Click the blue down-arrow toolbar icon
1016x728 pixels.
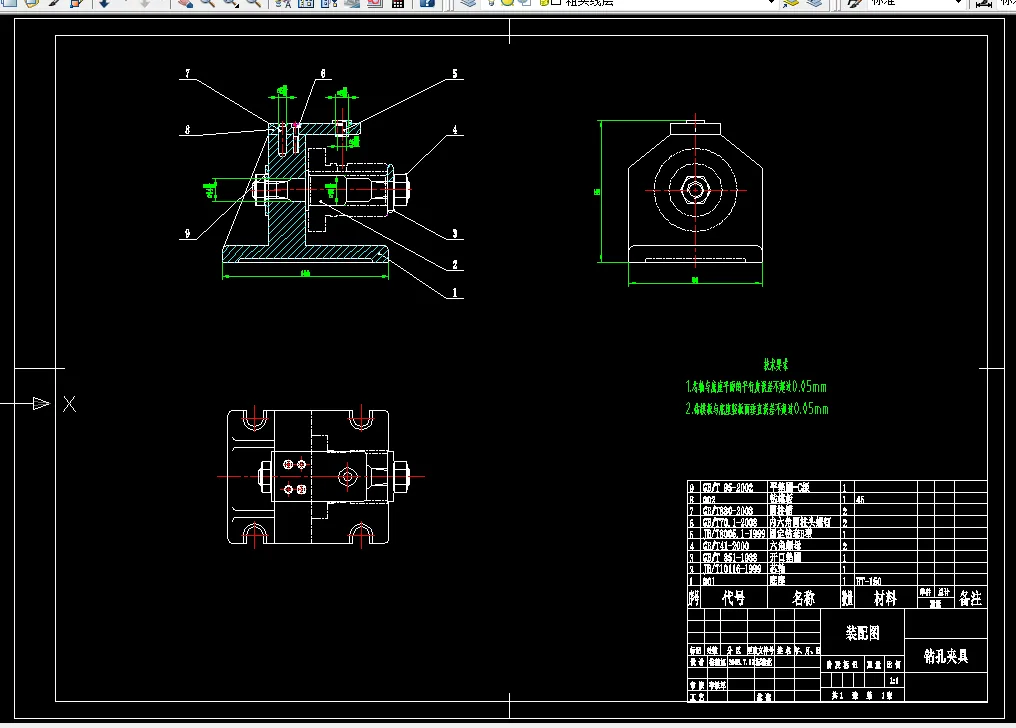pyautogui.click(x=104, y=3)
